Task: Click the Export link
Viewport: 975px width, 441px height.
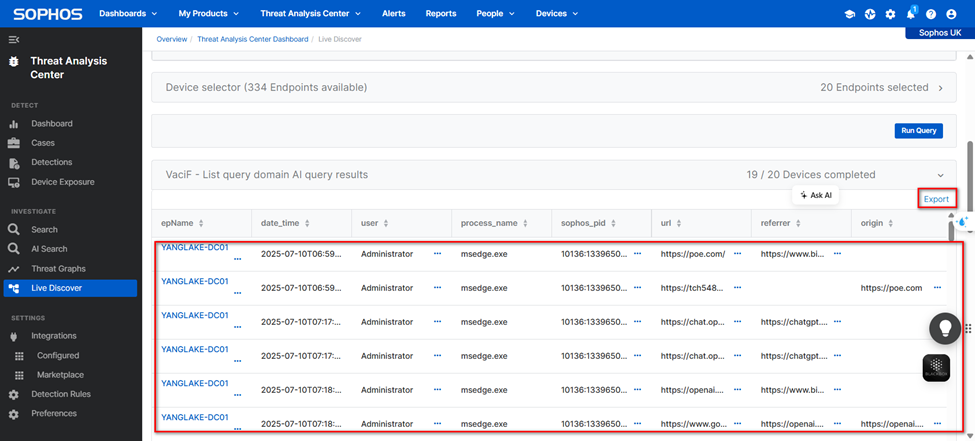Action: click(x=936, y=199)
